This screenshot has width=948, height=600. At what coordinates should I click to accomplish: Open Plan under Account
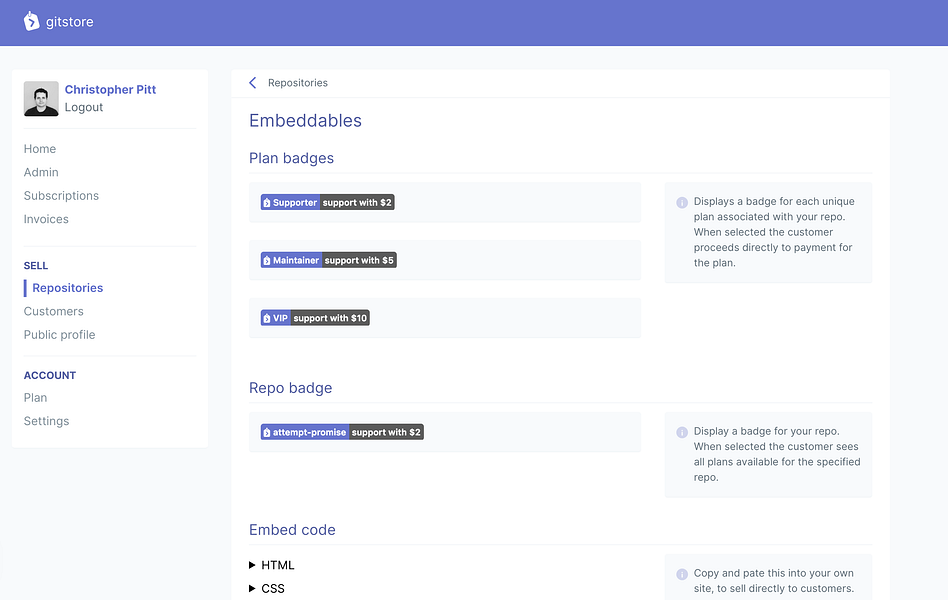point(35,397)
